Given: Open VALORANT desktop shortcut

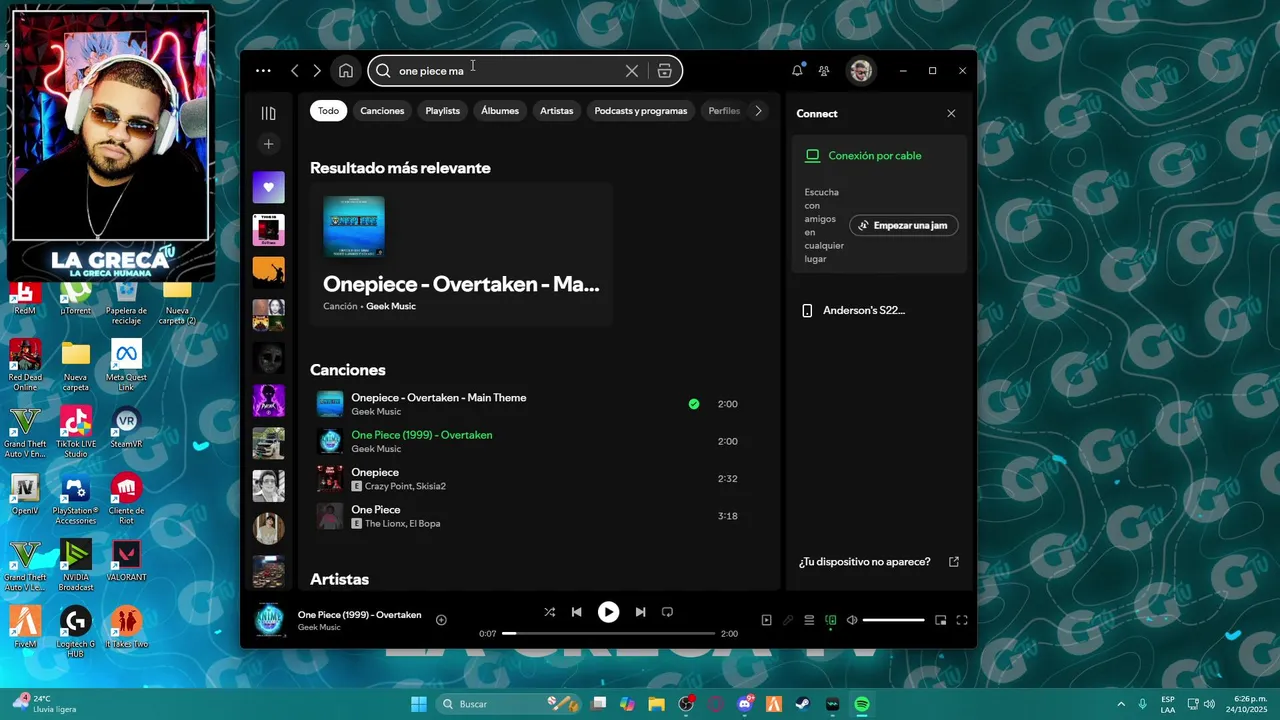Looking at the screenshot, I should (x=126, y=562).
